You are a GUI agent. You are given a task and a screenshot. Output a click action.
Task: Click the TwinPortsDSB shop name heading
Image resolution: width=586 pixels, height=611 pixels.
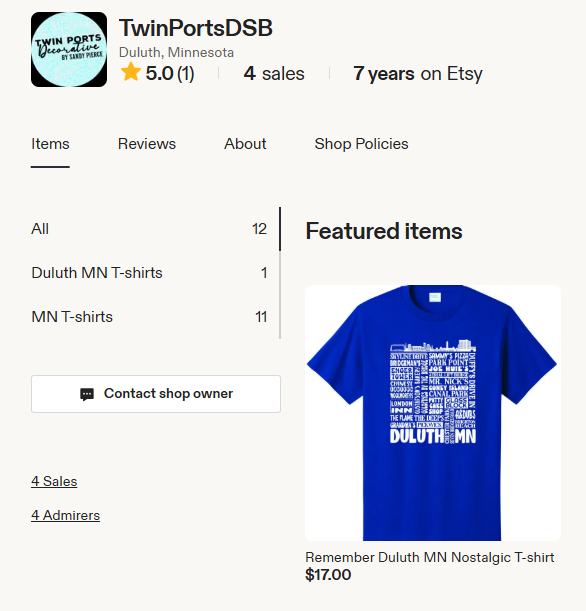pyautogui.click(x=196, y=28)
